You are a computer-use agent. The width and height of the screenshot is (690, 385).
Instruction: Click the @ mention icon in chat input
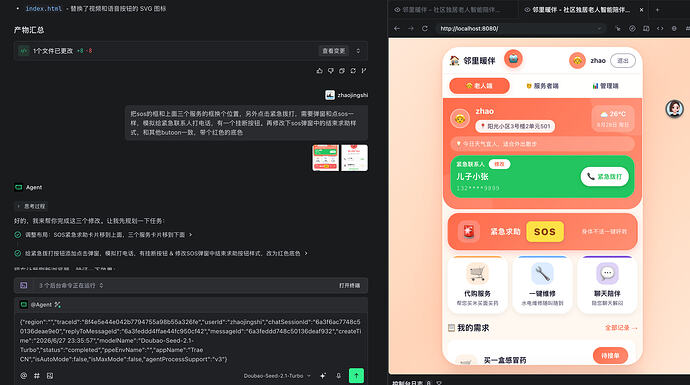click(x=24, y=375)
